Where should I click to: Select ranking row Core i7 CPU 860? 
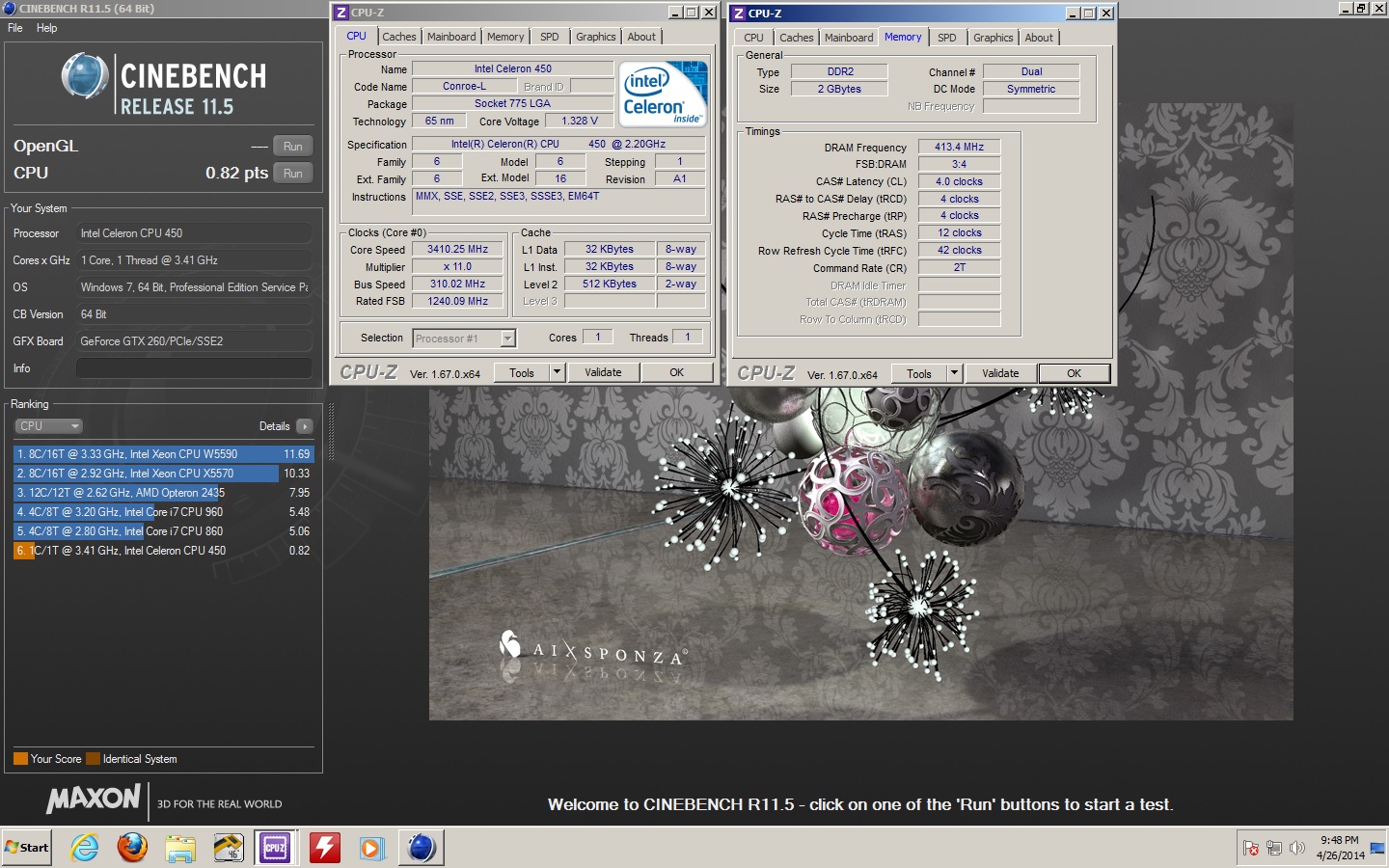pos(164,531)
